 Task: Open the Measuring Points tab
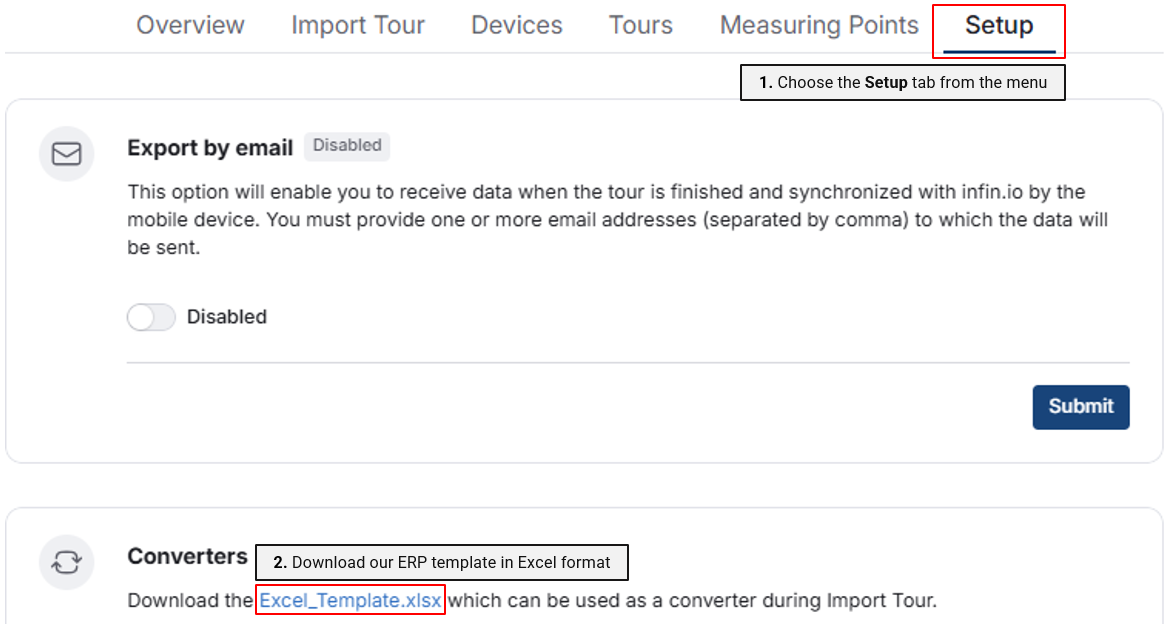(819, 25)
